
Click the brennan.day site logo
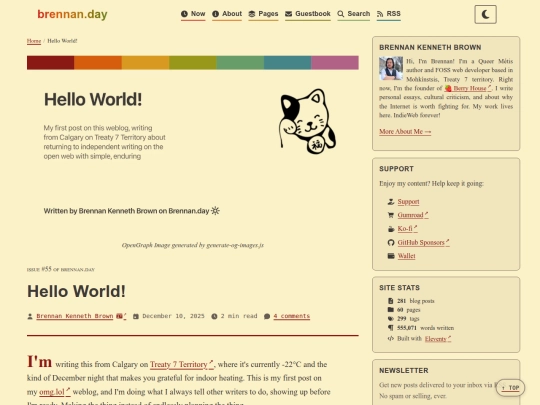[72, 14]
